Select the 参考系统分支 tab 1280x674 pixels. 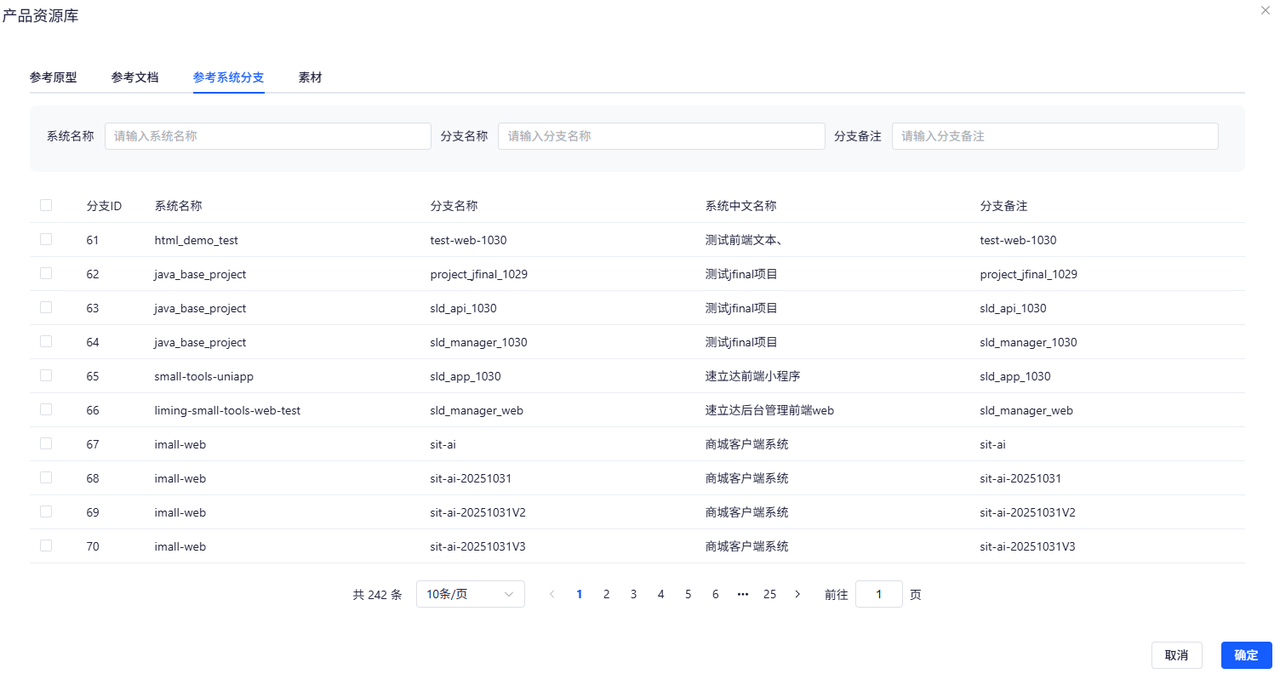point(228,77)
